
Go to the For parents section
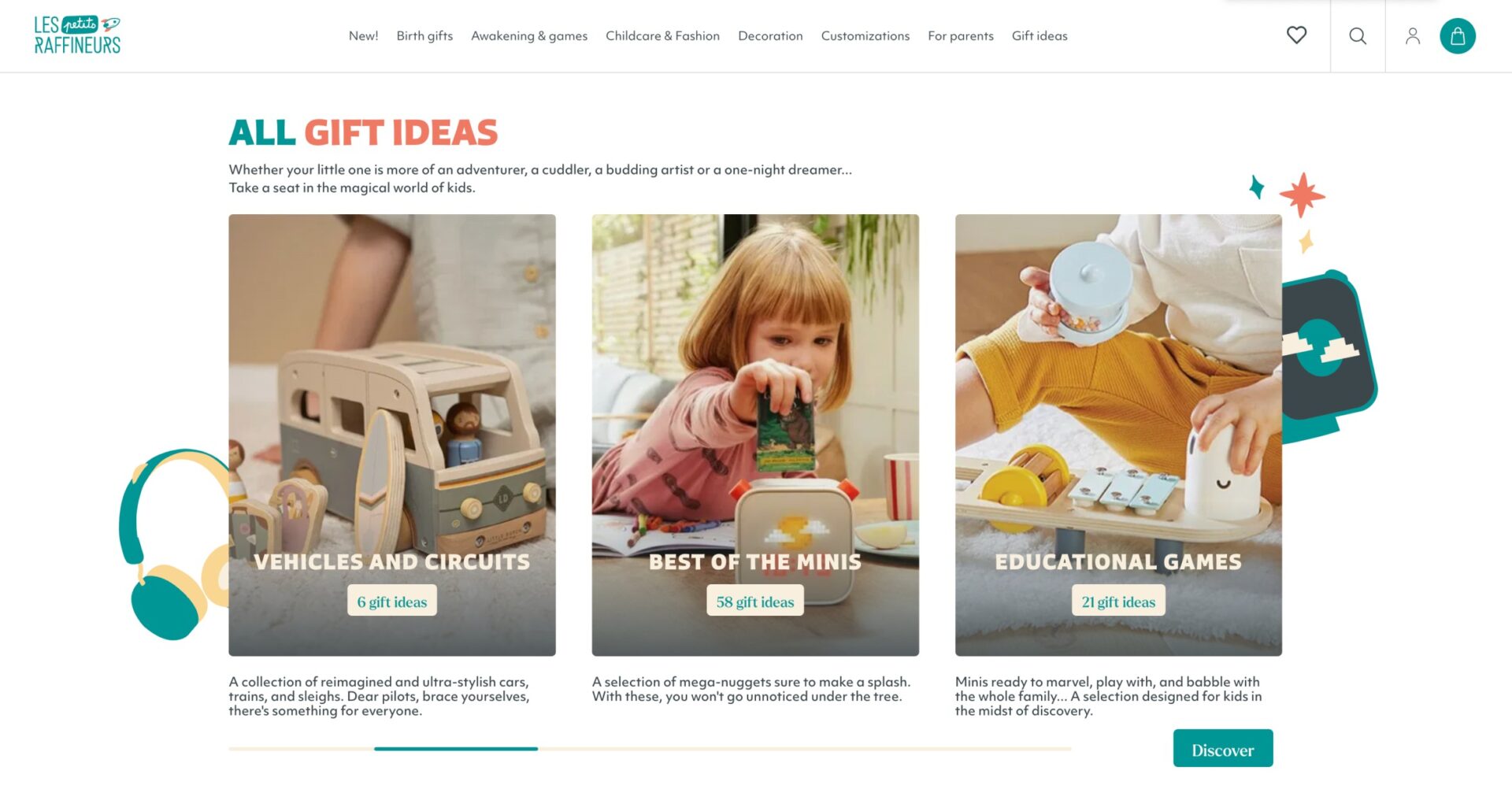960,36
